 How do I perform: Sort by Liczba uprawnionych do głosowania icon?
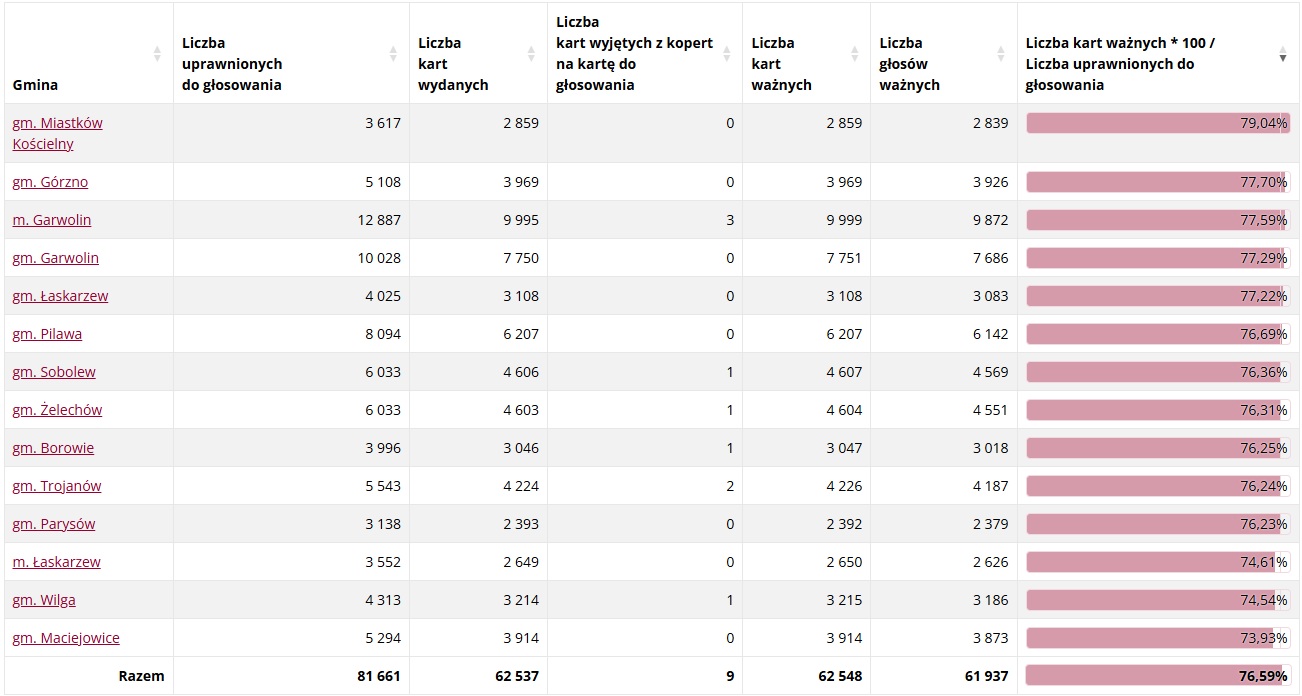[393, 54]
